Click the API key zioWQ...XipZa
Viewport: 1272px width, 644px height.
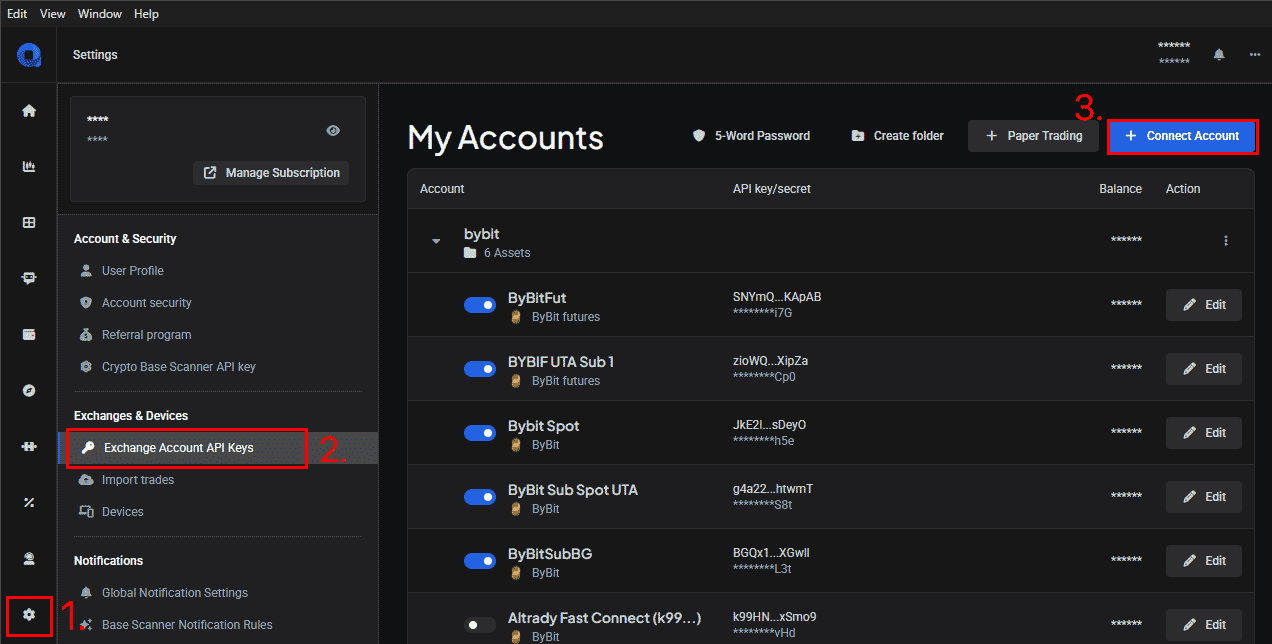[x=770, y=361]
